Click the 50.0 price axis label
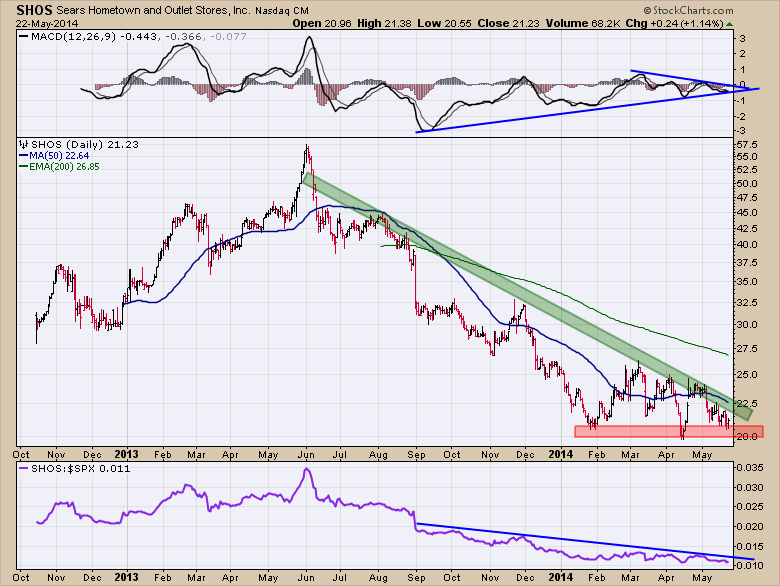The width and height of the screenshot is (780, 586). click(747, 183)
